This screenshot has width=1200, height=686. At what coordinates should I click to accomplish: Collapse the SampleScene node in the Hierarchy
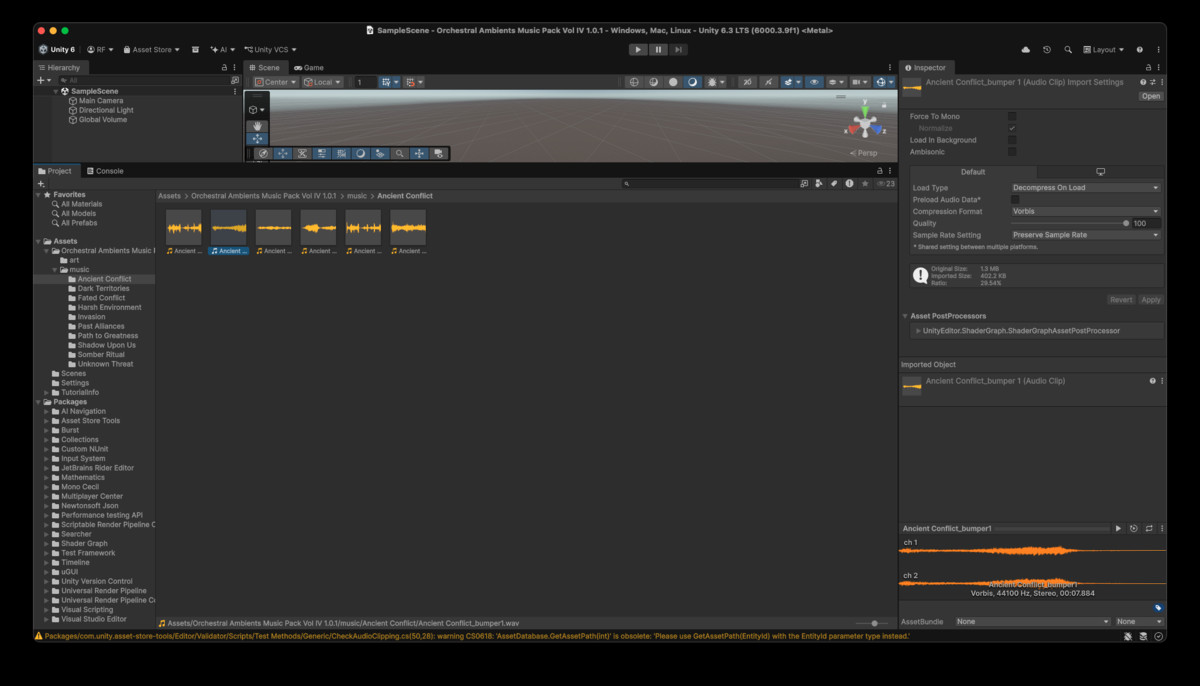coord(57,91)
